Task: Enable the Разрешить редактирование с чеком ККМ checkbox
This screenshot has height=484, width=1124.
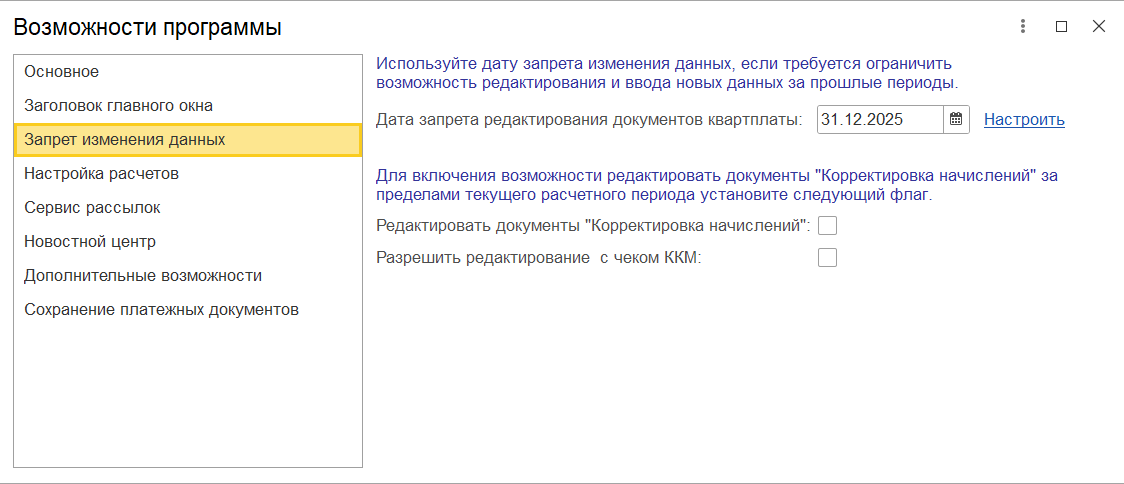Action: 827,258
